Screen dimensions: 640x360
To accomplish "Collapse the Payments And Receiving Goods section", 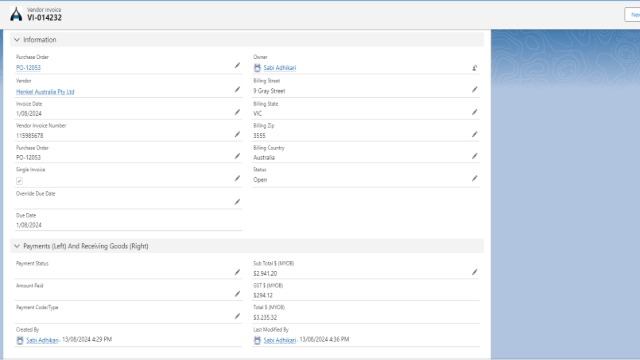I will [17, 246].
